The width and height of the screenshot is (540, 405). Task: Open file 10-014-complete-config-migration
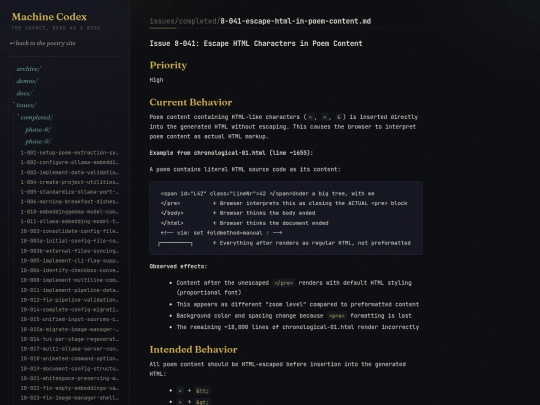(70, 310)
